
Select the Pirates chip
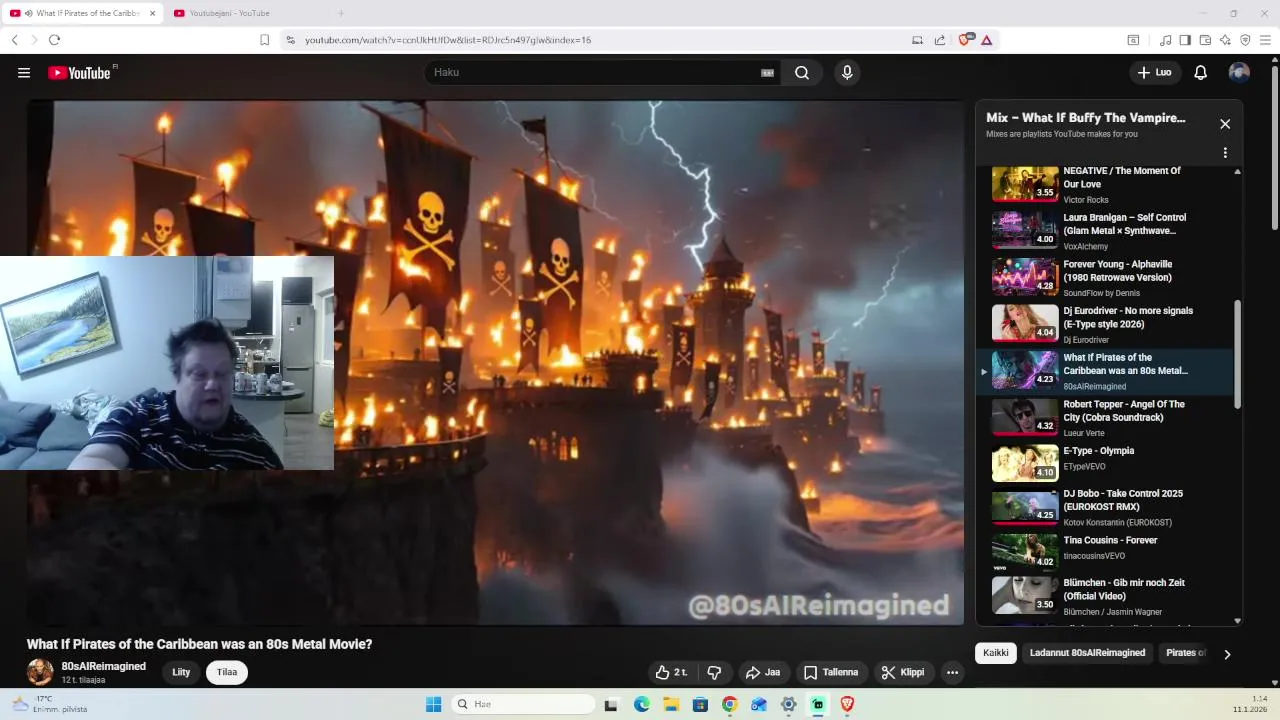[1186, 653]
